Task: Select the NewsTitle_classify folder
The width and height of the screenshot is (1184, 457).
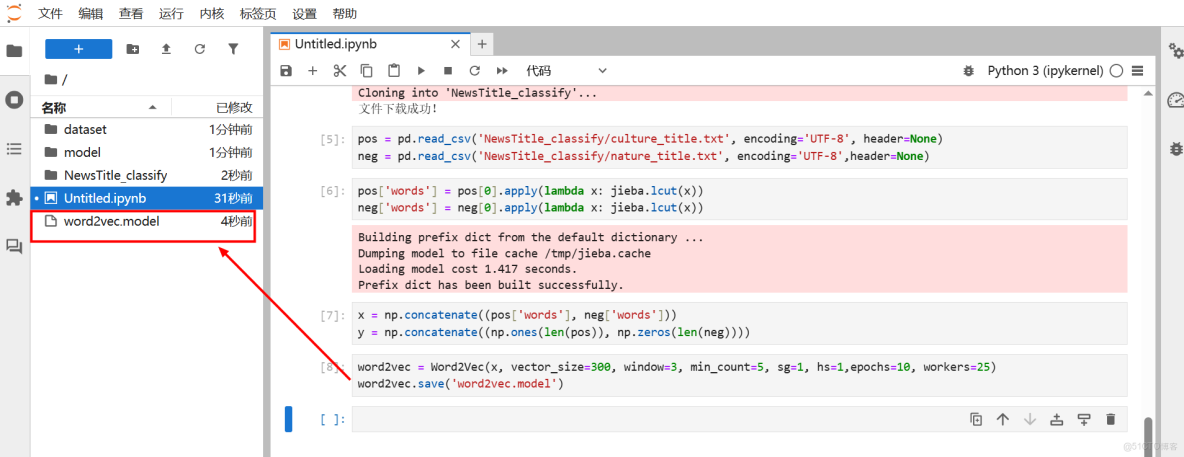Action: (x=146, y=175)
